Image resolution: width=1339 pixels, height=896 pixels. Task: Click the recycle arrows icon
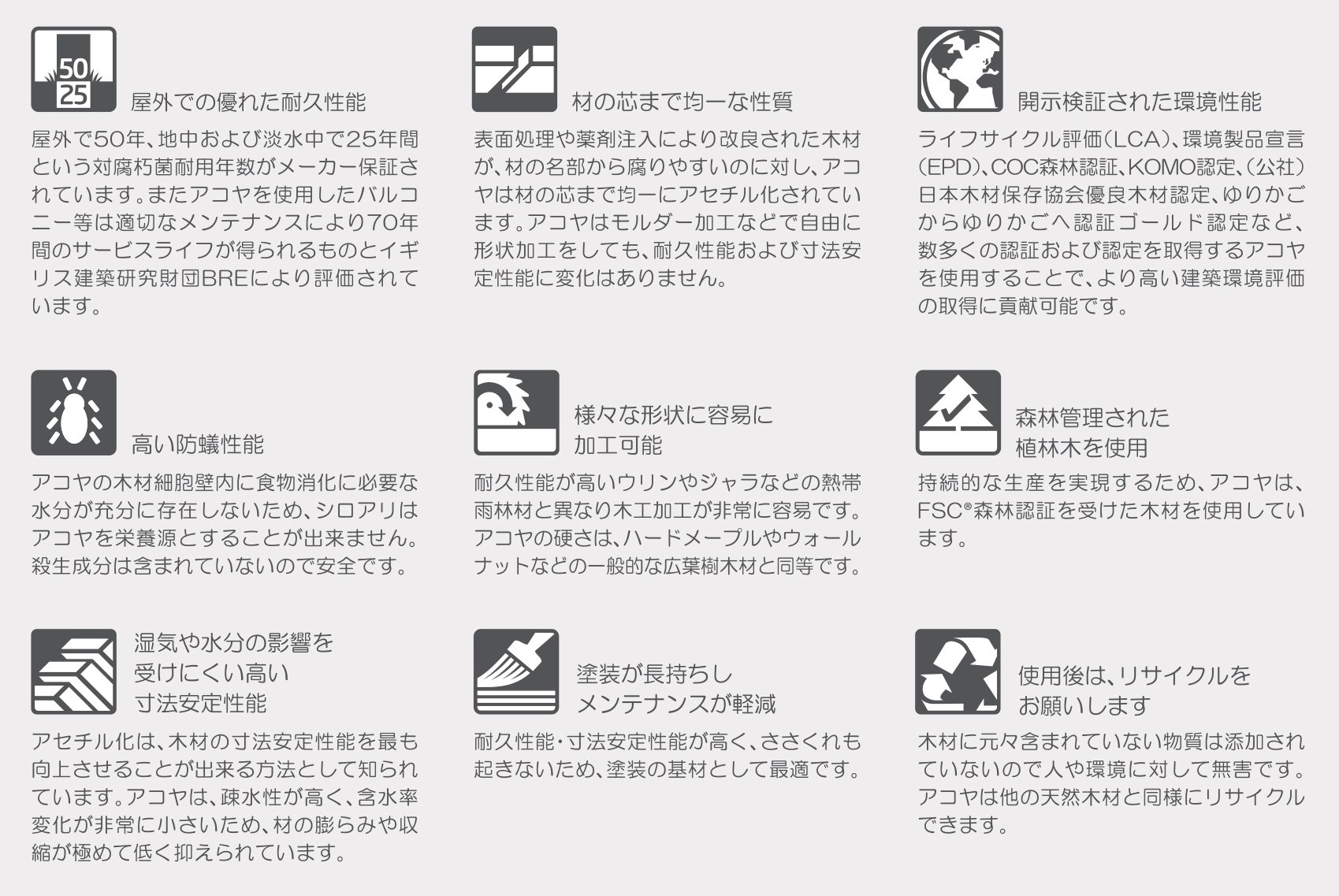pos(958,672)
